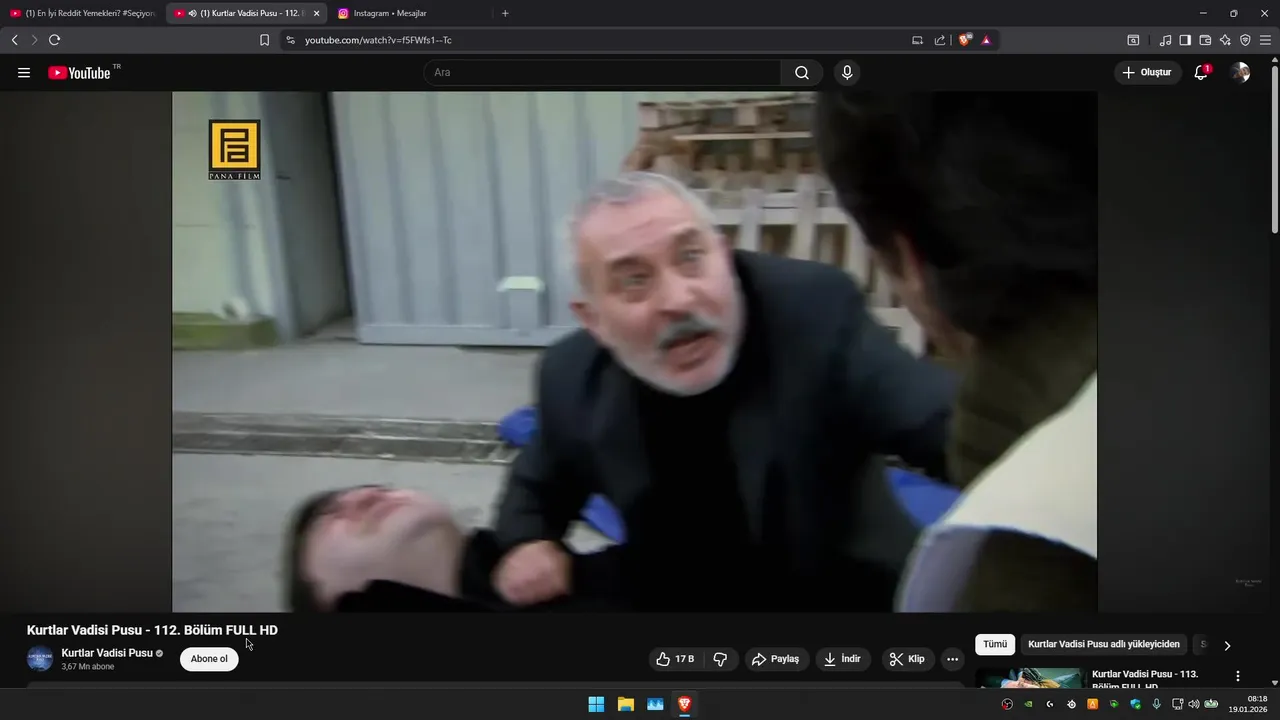1280x720 pixels.
Task: Open the microphone tray icon
Action: point(1157,704)
